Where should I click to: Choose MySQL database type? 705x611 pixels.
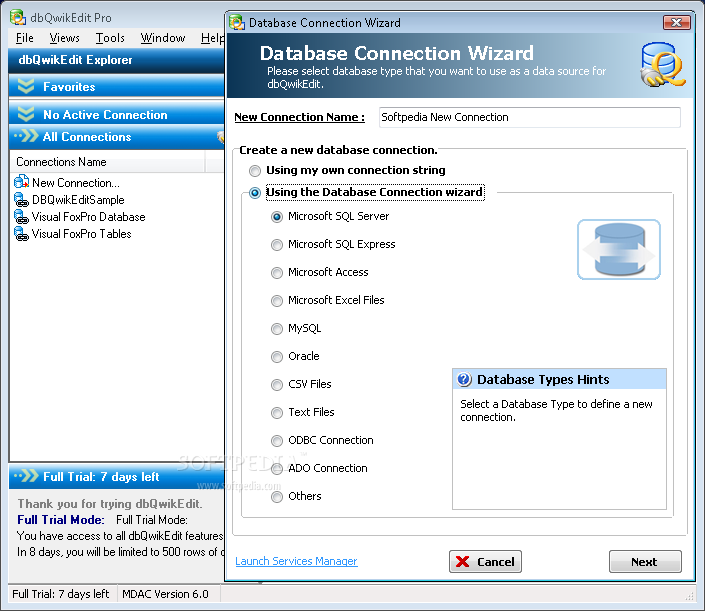point(277,329)
